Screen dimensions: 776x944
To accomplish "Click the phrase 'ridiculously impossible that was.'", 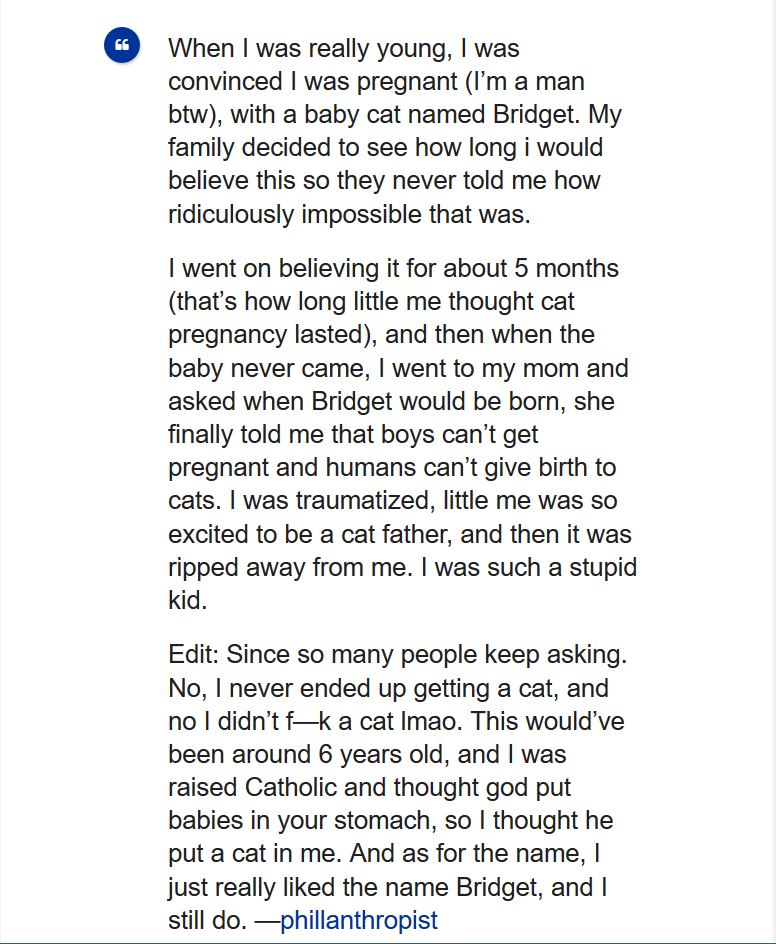I will (349, 214).
